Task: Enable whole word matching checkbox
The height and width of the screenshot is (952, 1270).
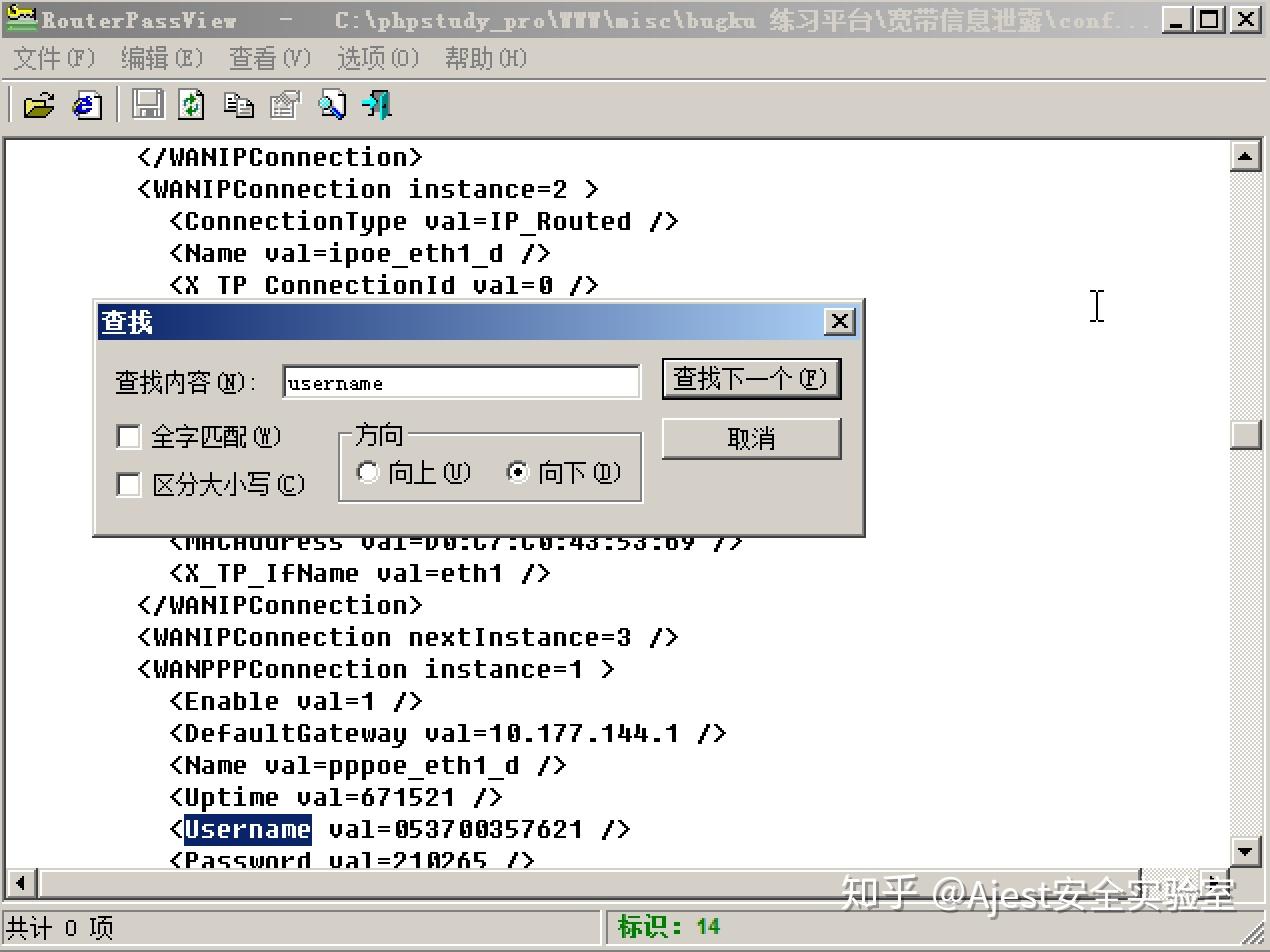Action: 128,436
